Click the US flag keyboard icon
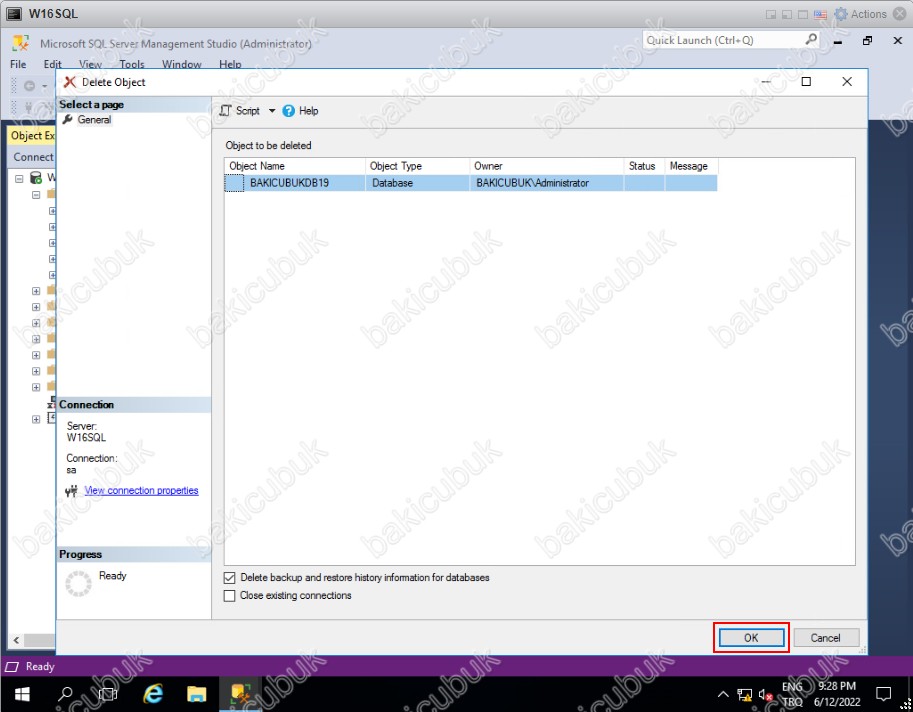This screenshot has height=712, width=913. click(x=820, y=15)
